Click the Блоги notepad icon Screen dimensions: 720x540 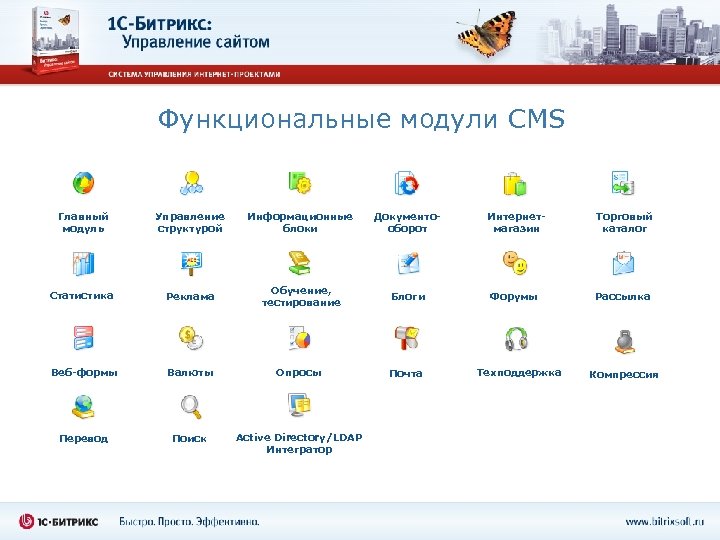408,263
